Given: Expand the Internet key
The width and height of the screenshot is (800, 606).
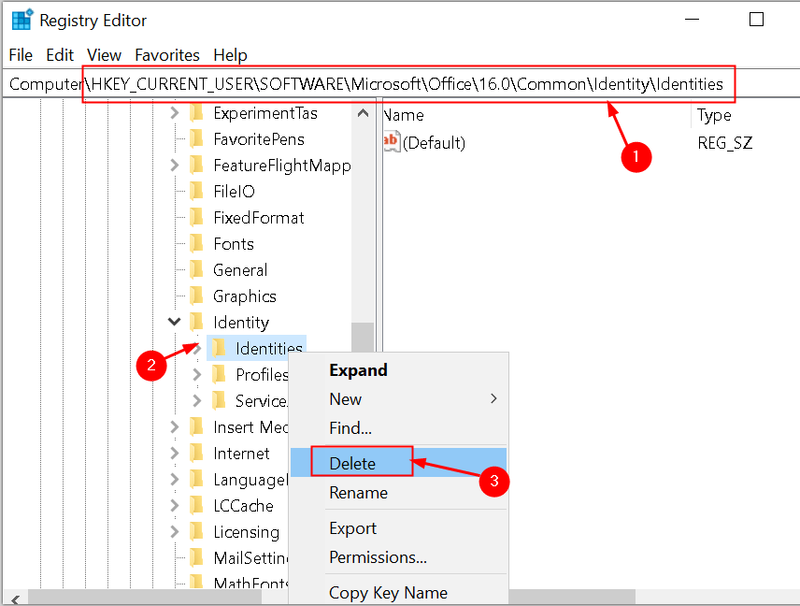Looking at the screenshot, I should tap(174, 453).
